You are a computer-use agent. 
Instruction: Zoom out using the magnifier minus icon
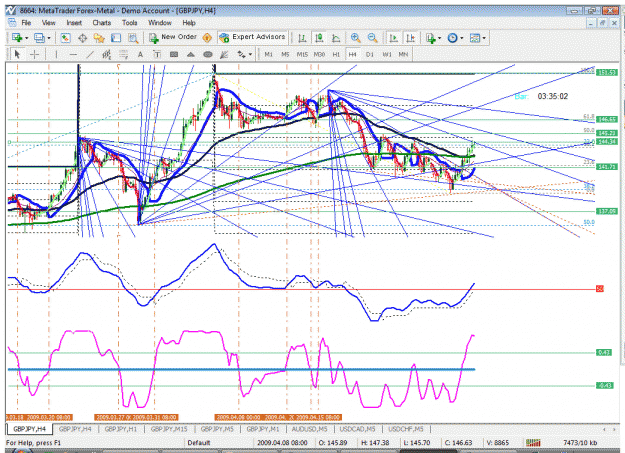pyautogui.click(x=372, y=38)
